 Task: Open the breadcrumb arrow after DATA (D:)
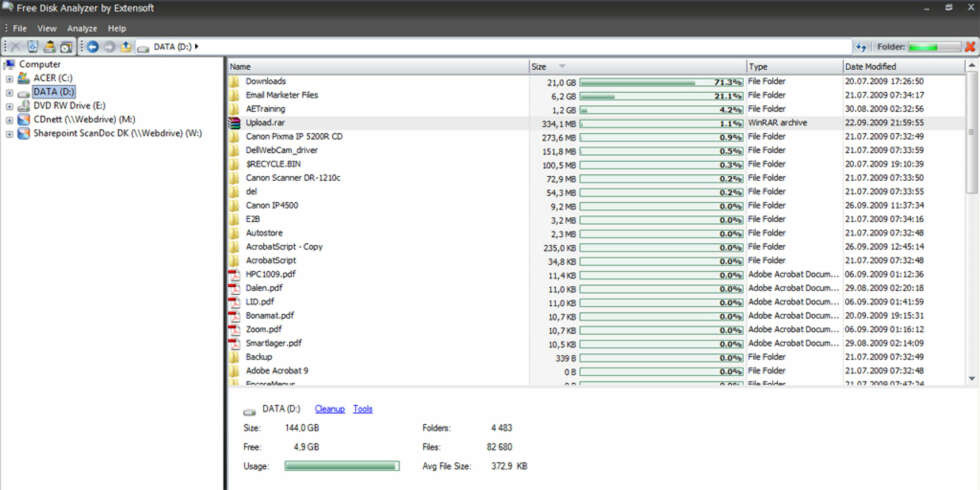pos(196,46)
